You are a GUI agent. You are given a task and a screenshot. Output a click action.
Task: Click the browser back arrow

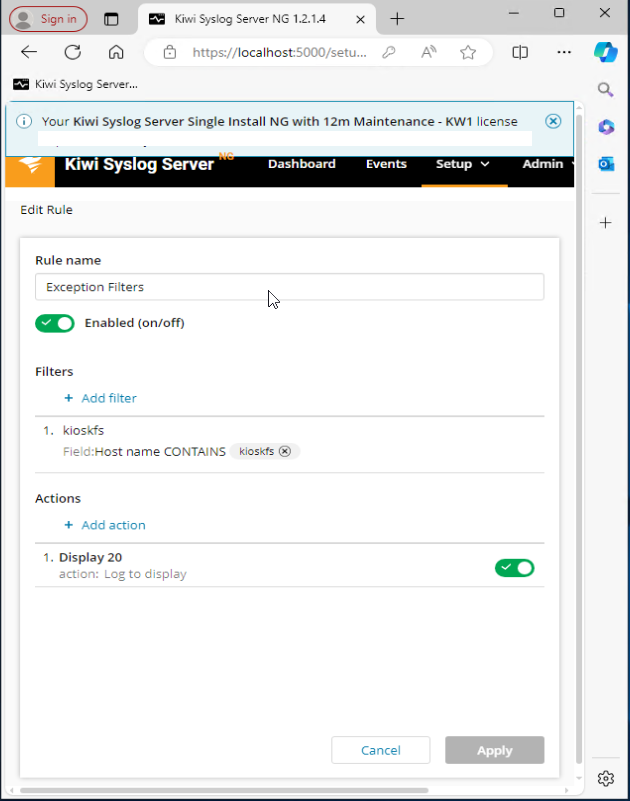click(29, 52)
